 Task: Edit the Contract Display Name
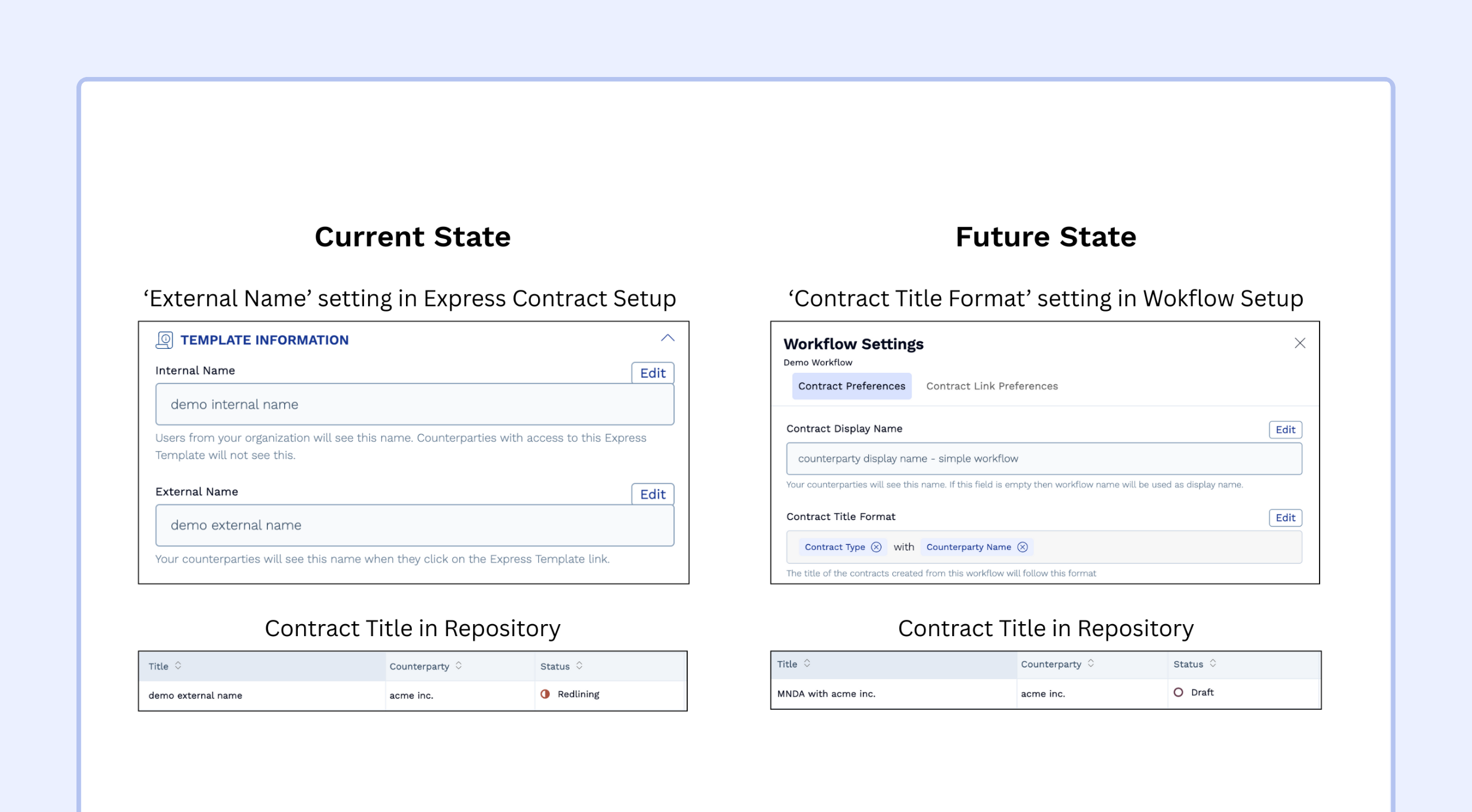point(1285,429)
